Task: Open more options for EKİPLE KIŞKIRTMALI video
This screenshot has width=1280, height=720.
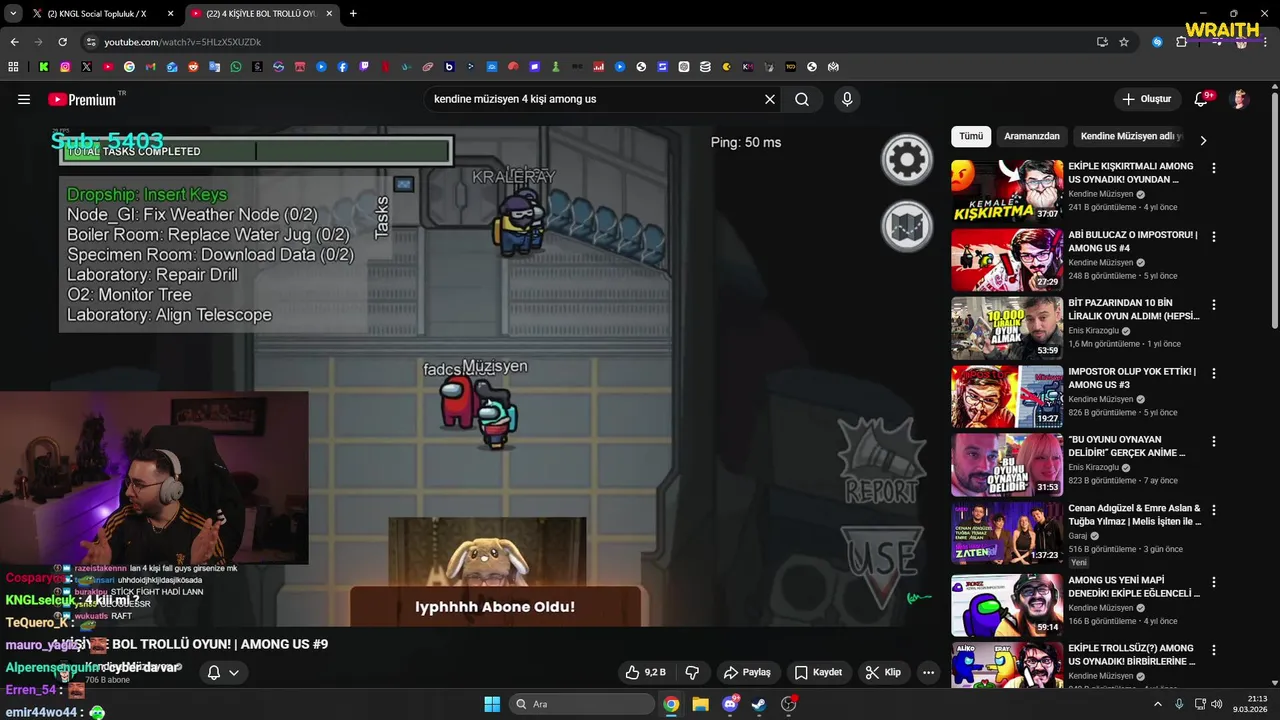Action: tap(1214, 169)
